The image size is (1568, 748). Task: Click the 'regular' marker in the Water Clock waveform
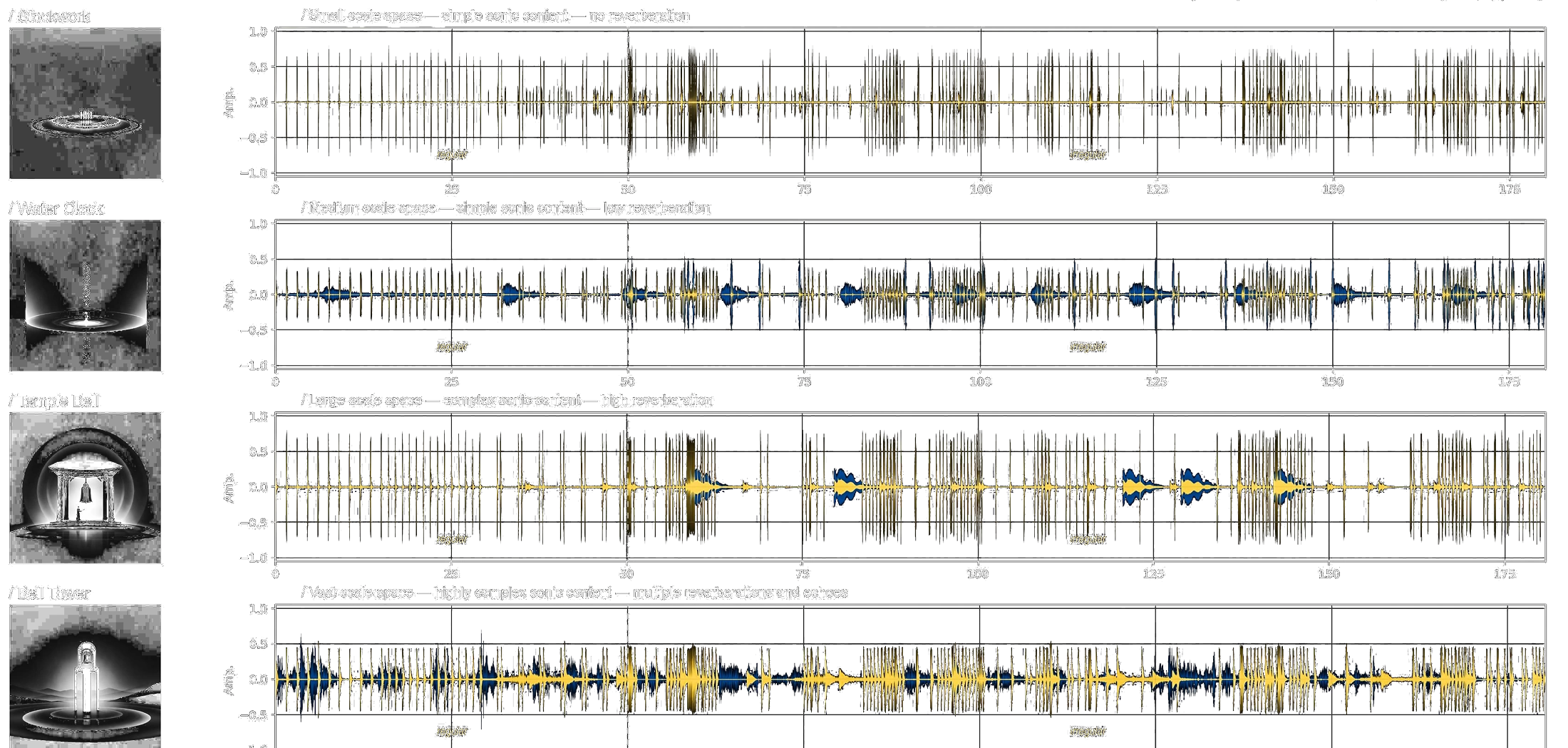point(452,347)
